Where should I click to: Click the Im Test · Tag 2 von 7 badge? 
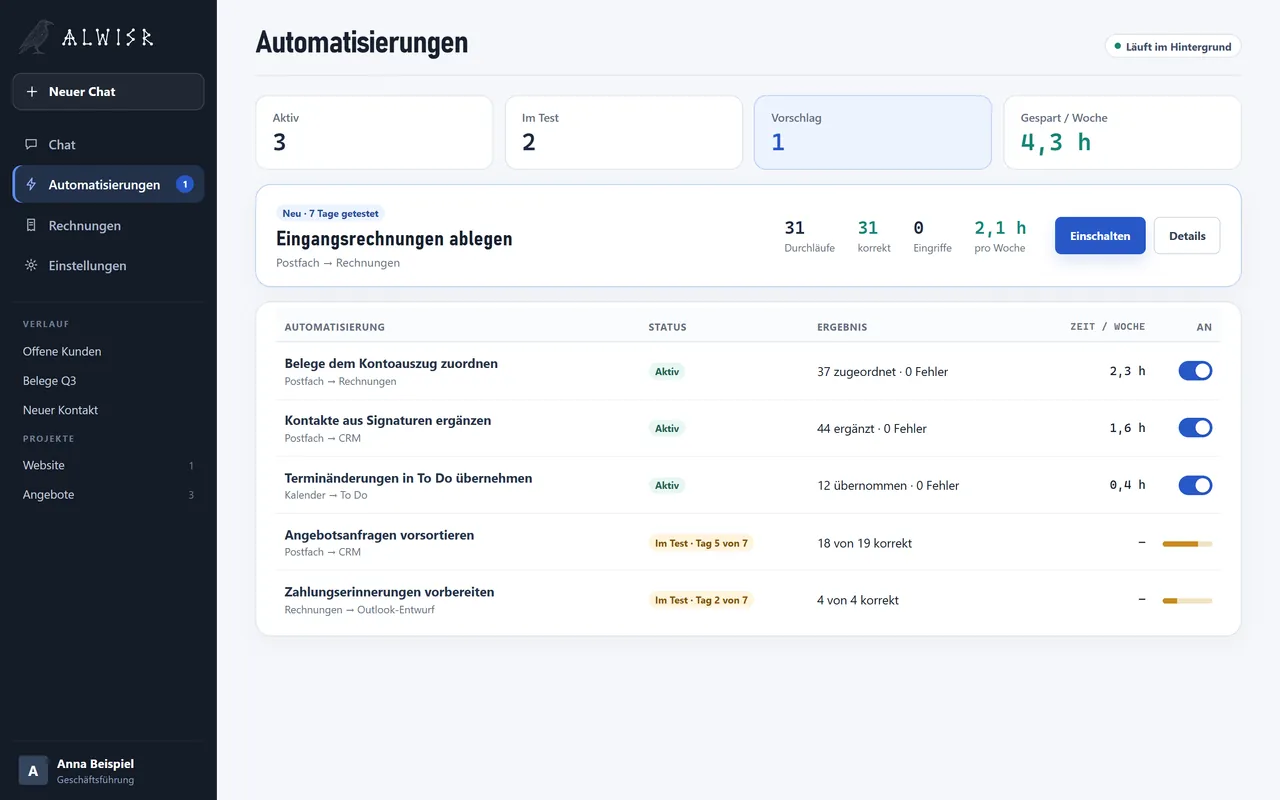pyautogui.click(x=701, y=600)
